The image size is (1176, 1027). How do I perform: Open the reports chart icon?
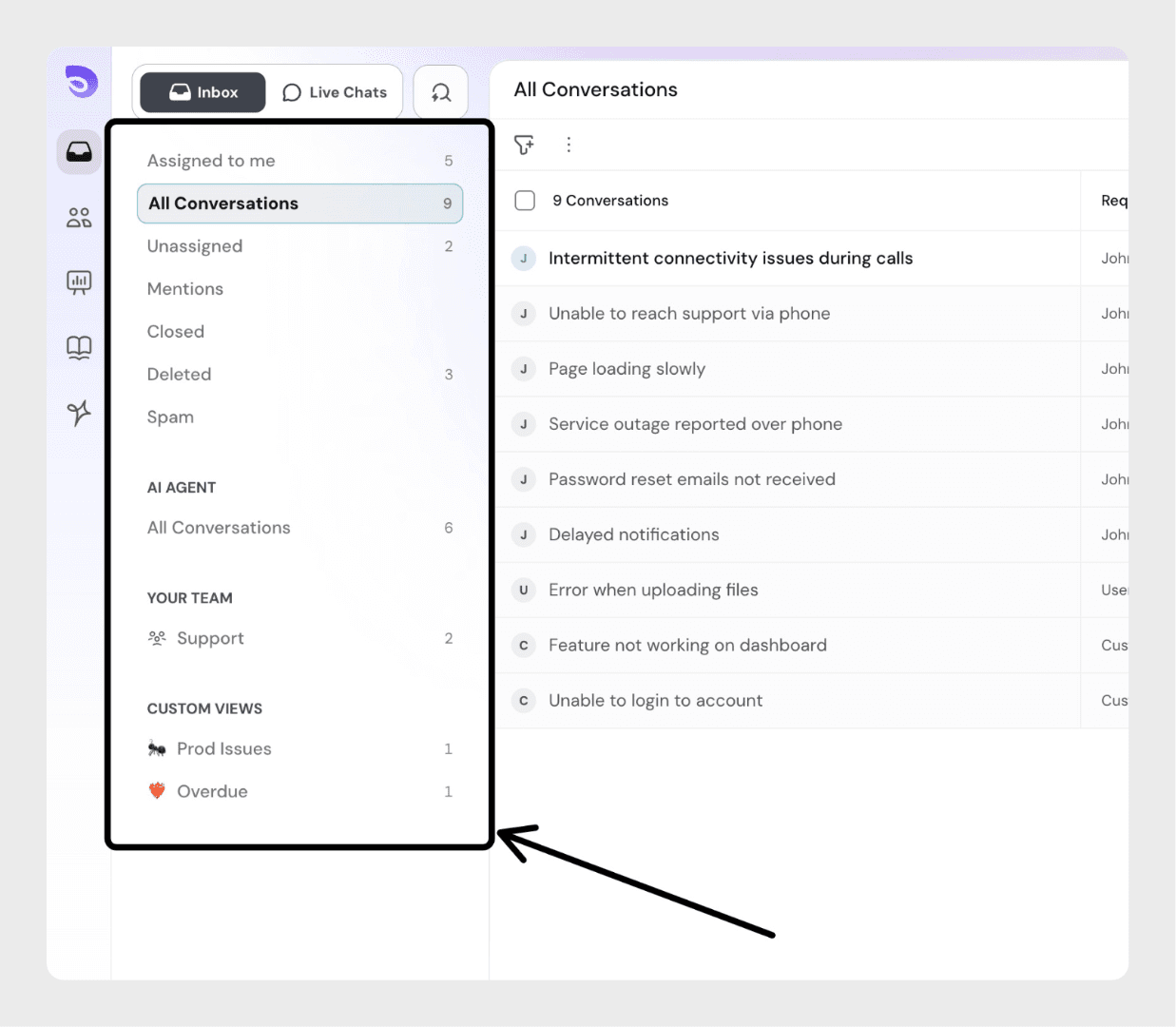[79, 282]
